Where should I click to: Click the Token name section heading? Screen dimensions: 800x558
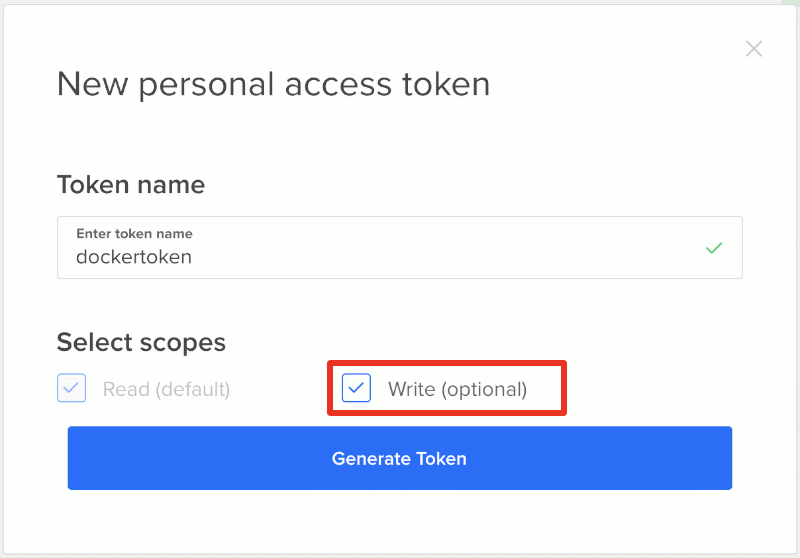pos(130,185)
